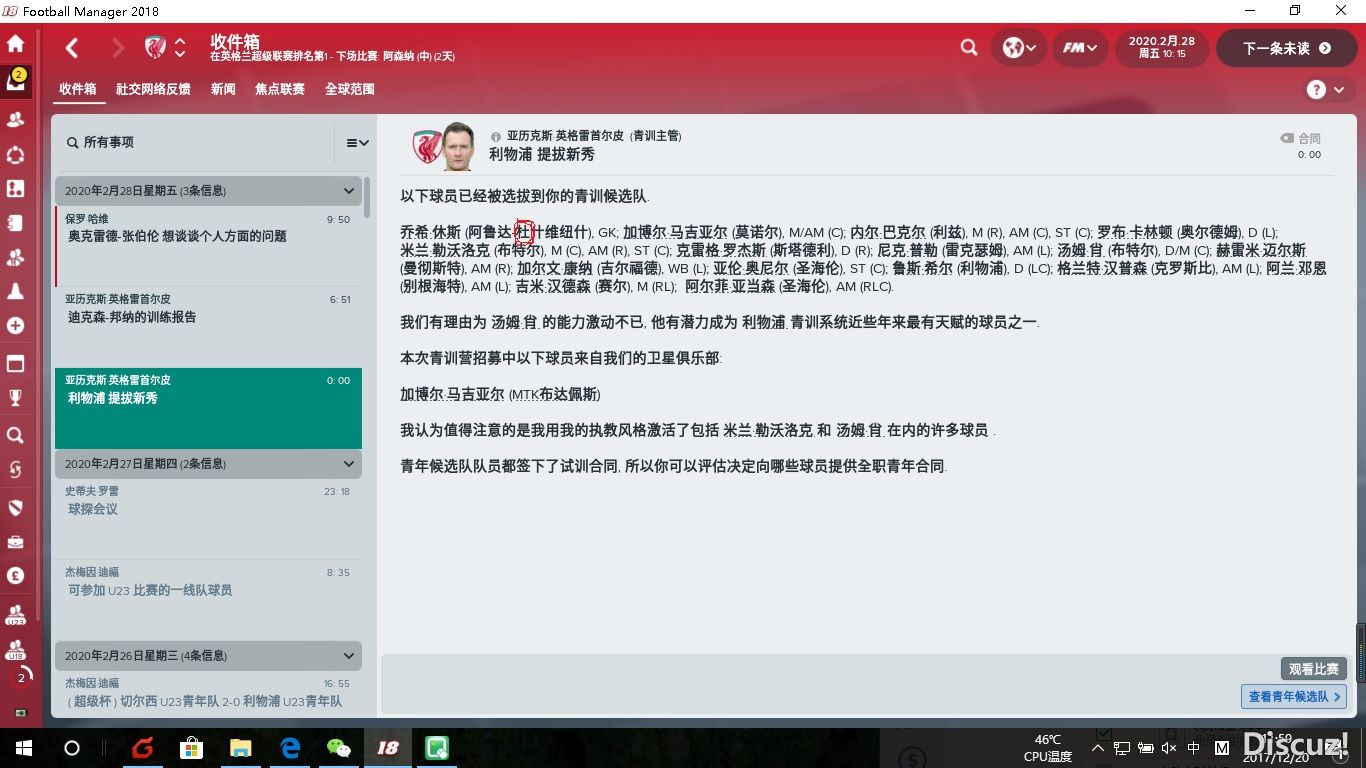Screen dimensions: 1366x768
Task: Click the 查看青年候选队 button
Action: [1294, 696]
